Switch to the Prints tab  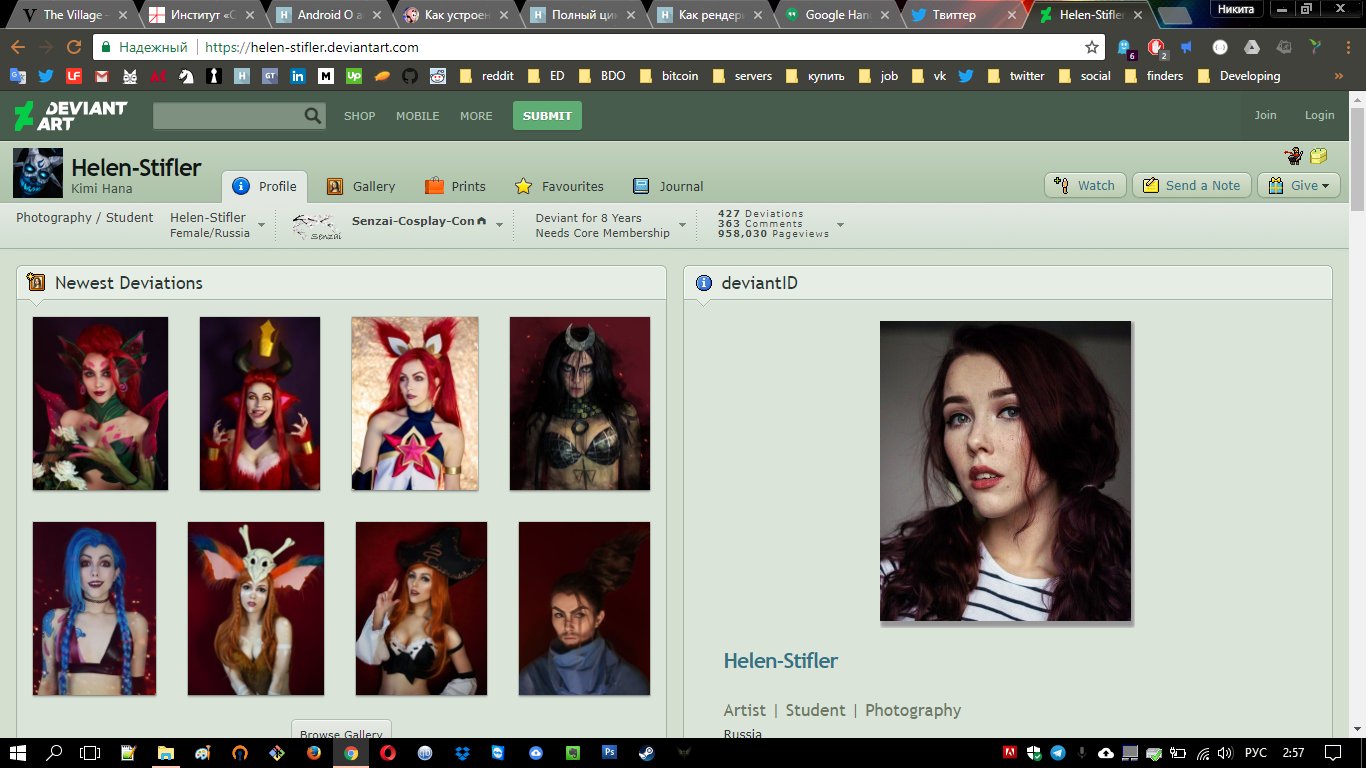pos(455,186)
